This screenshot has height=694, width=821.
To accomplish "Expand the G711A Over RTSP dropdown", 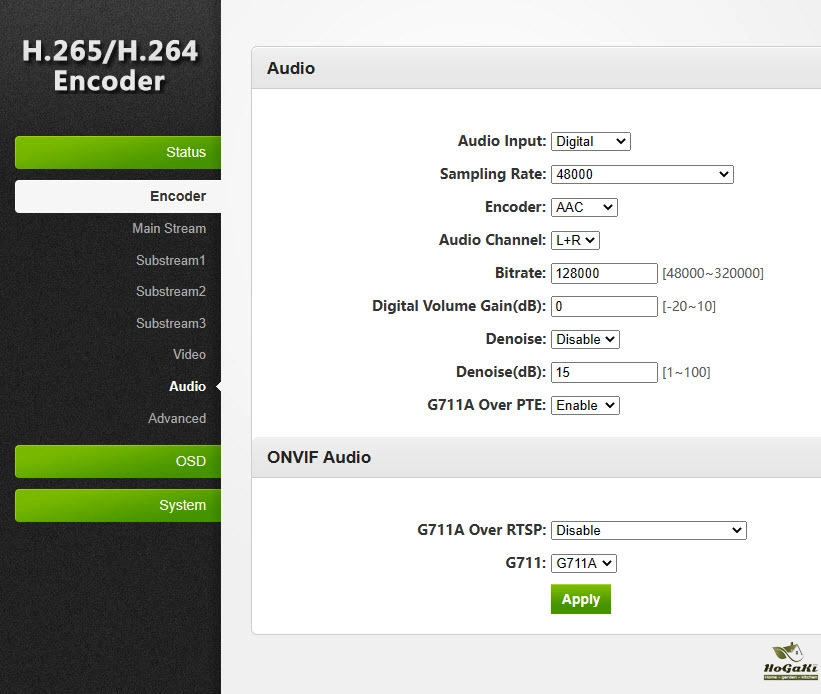I will coord(648,530).
